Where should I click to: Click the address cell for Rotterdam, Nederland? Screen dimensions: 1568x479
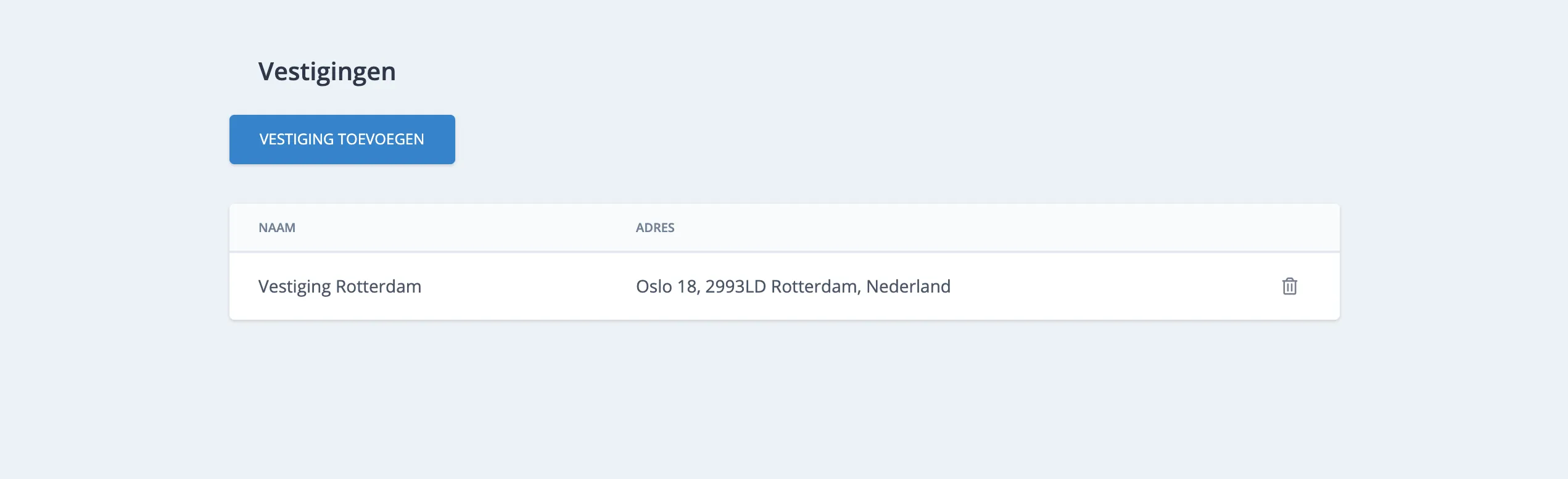coord(793,286)
